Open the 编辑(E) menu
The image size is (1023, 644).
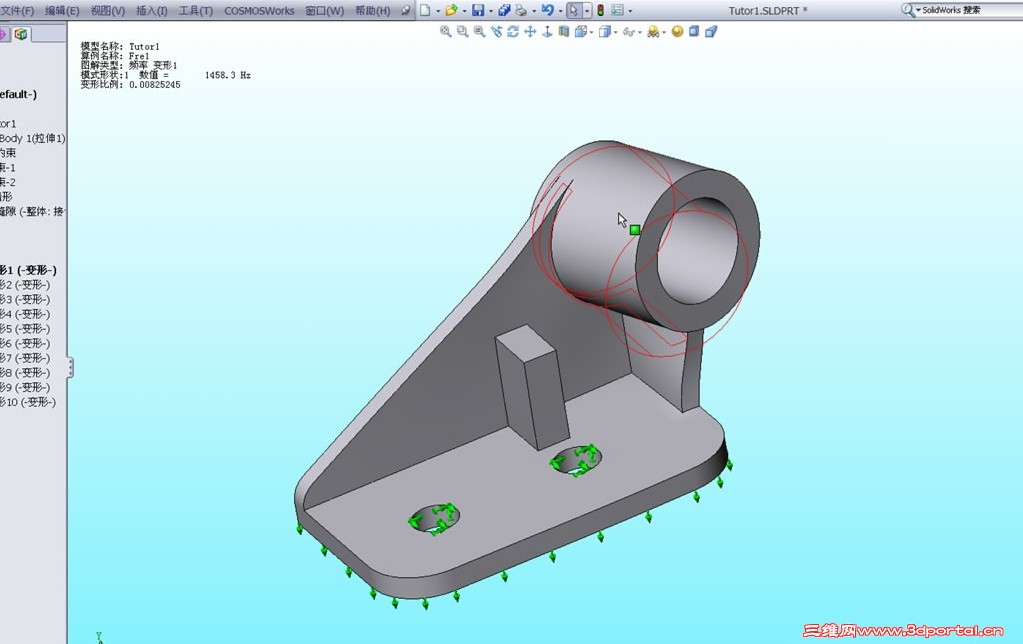62,10
